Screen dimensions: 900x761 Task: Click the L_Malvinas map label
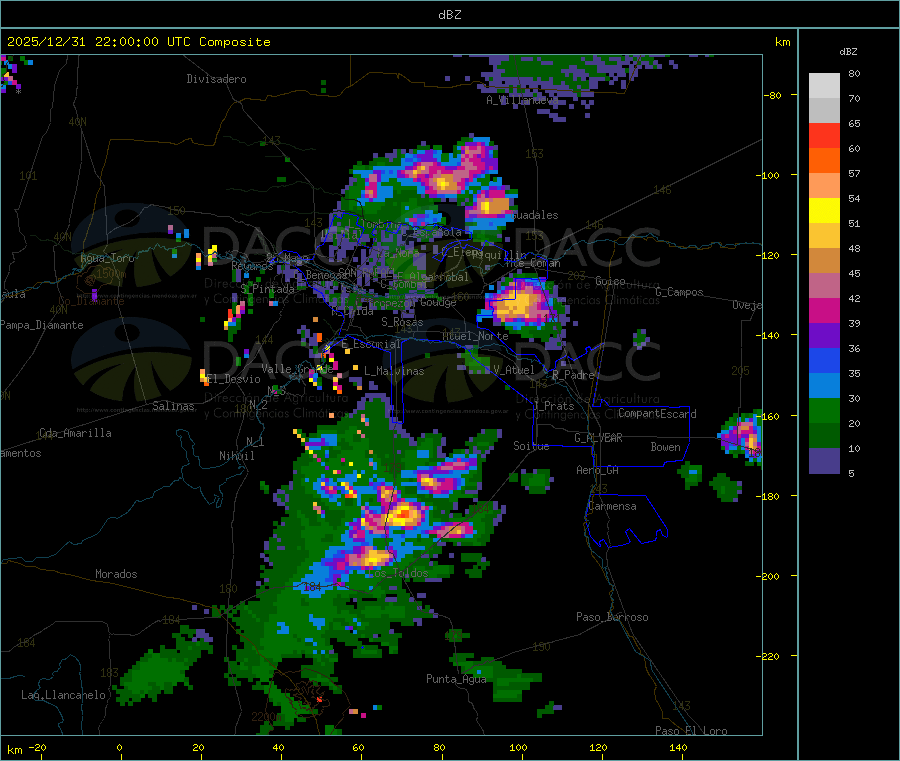[x=394, y=371]
